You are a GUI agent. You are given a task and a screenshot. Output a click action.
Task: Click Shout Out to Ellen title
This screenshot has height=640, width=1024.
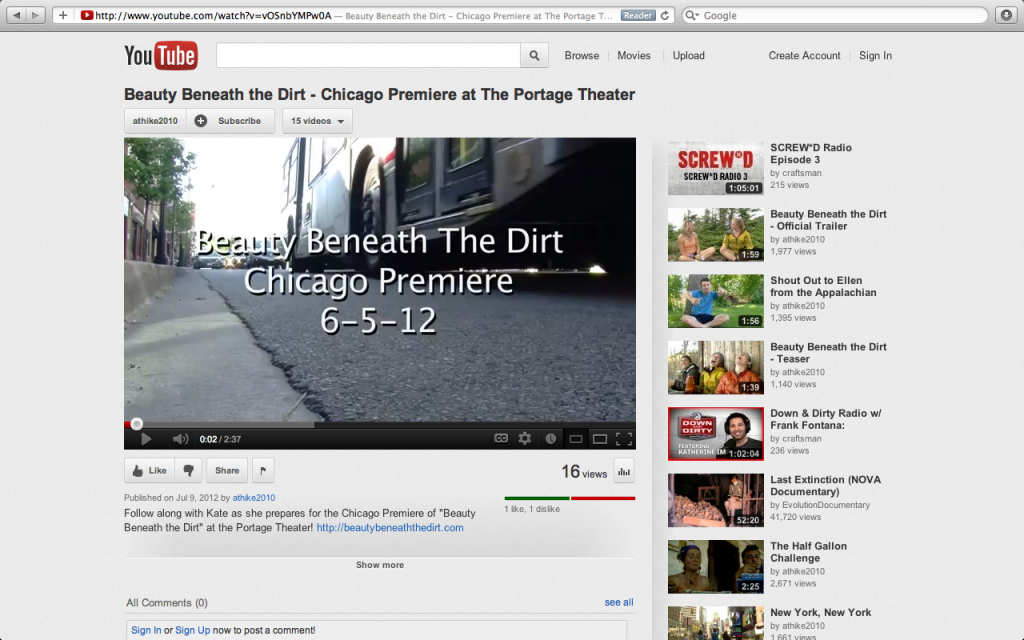coord(823,286)
